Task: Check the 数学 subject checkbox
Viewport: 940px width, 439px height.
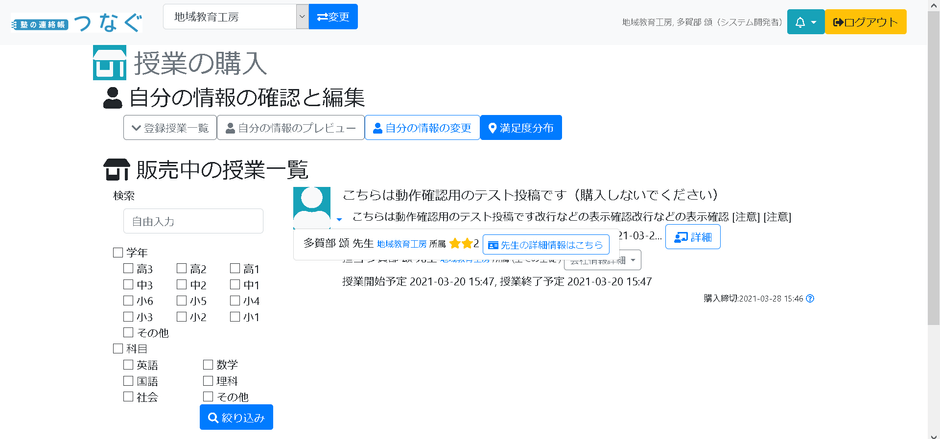Action: 208,365
